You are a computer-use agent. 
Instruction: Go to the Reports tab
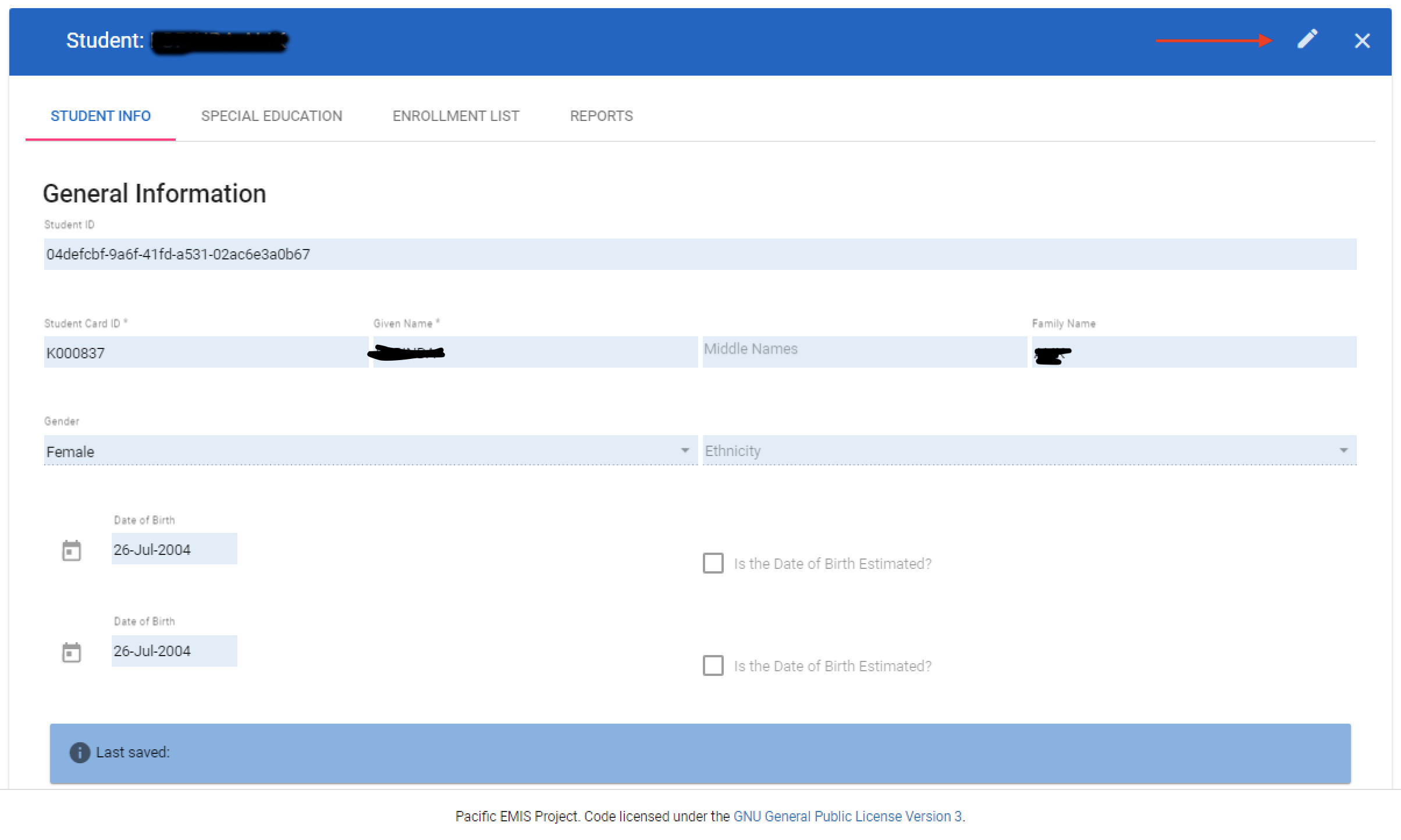click(x=601, y=116)
